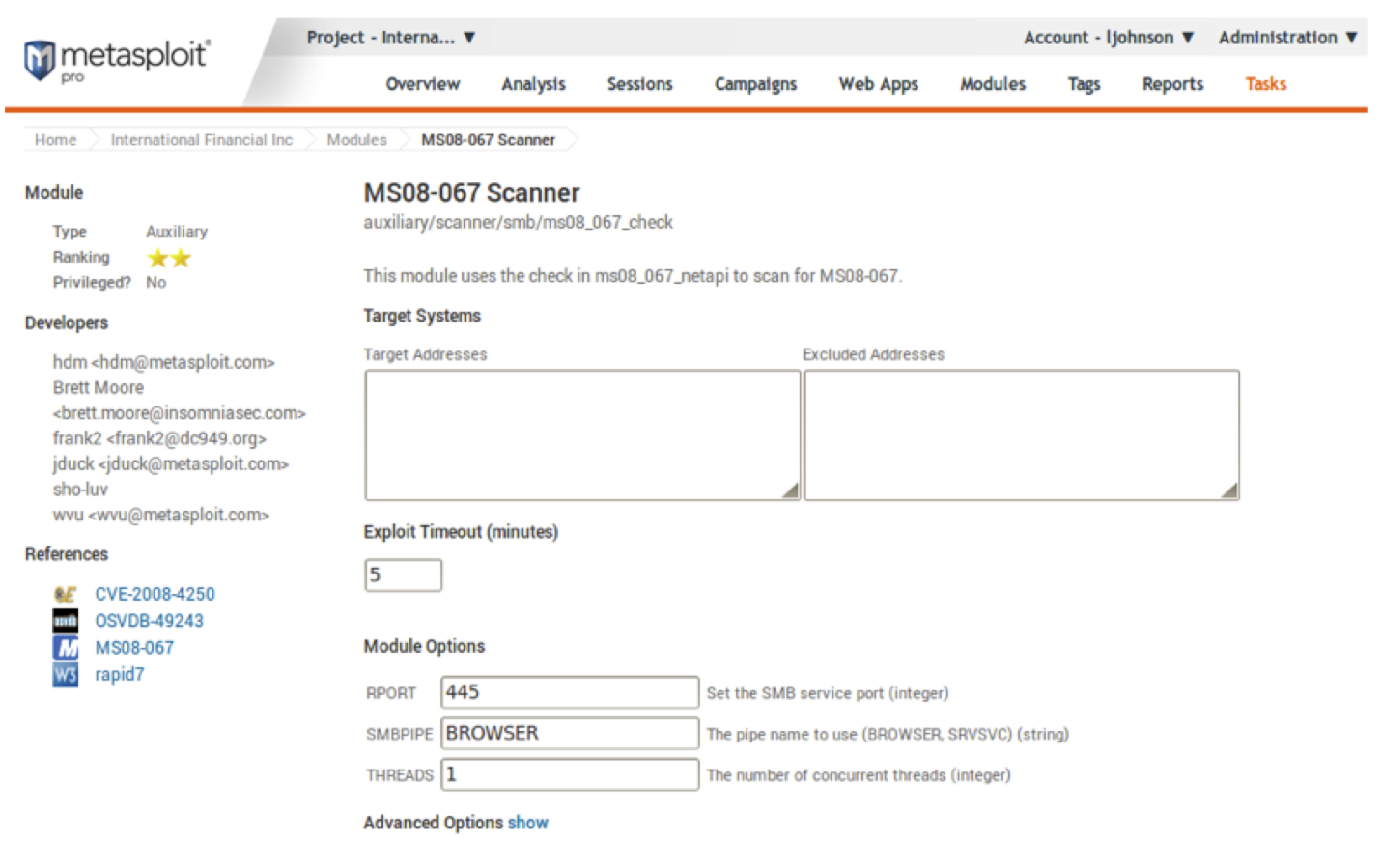Image resolution: width=1382 pixels, height=868 pixels.
Task: Select the Campaigns tab
Action: pyautogui.click(x=755, y=84)
